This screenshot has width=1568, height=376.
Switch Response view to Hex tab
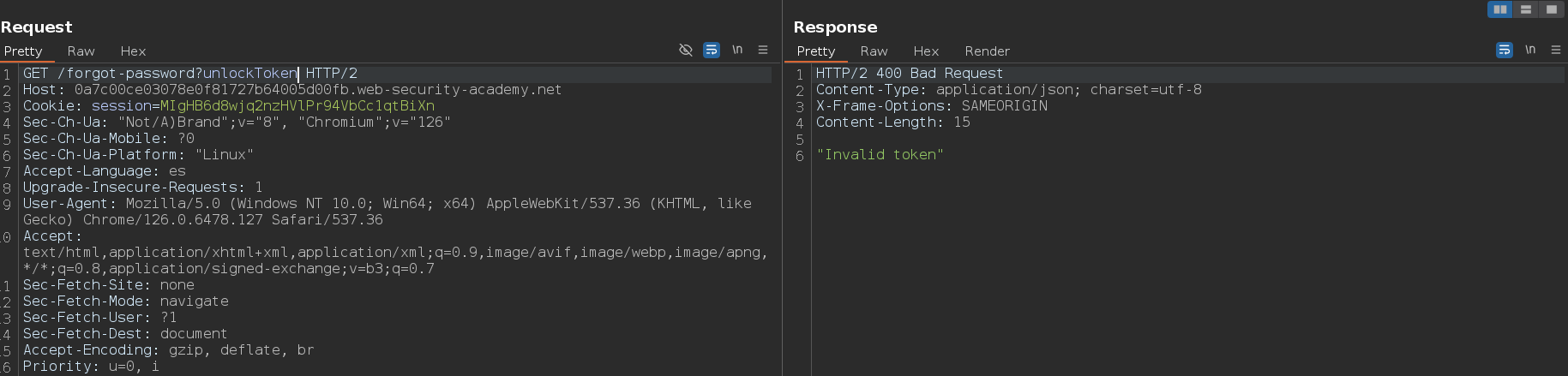(926, 51)
